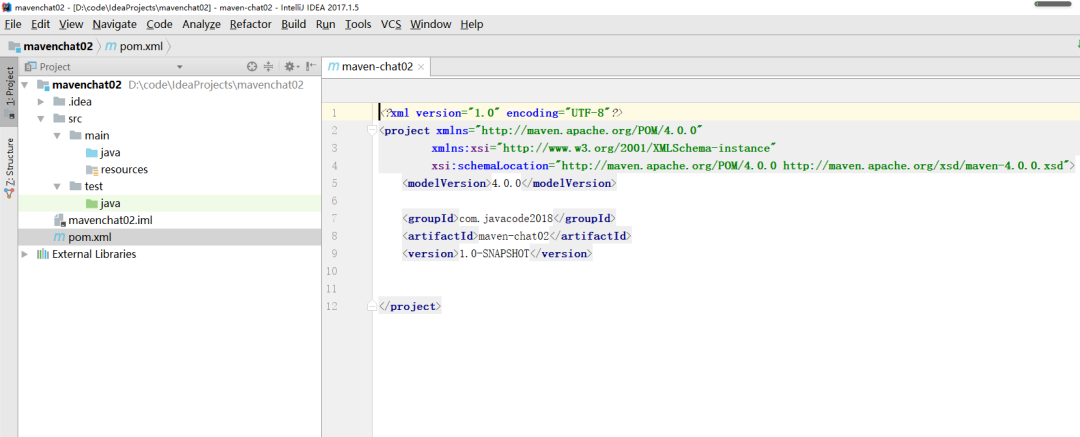Click fold marker at closing project tag

(373, 306)
